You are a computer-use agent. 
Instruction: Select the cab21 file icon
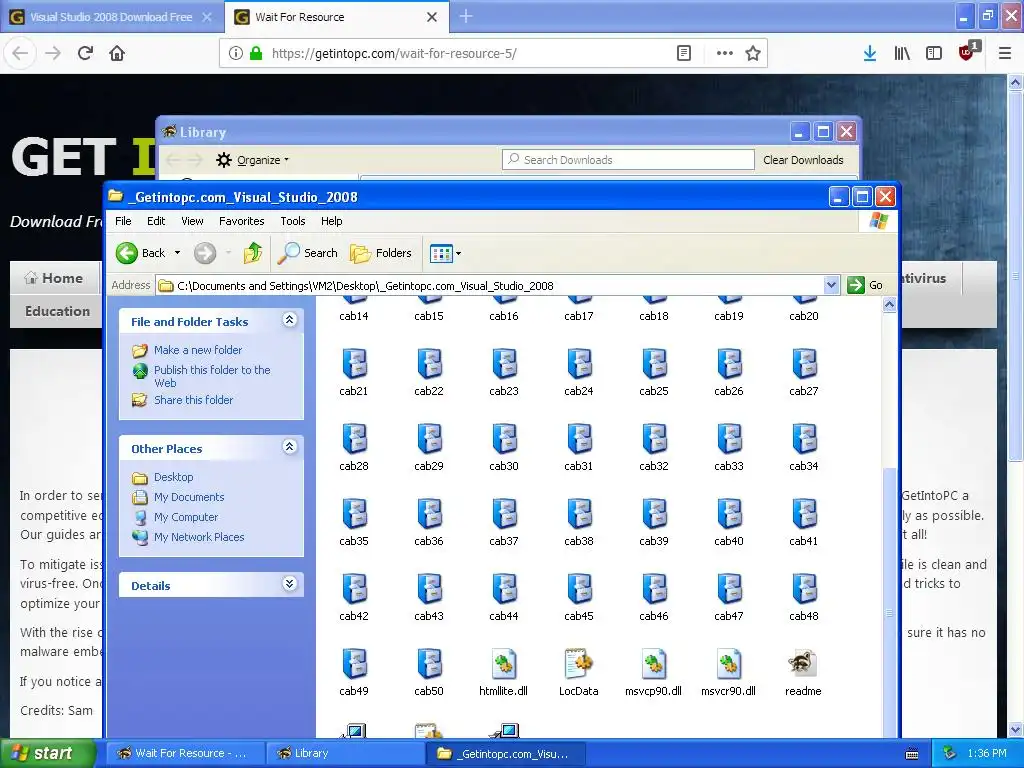pos(354,364)
